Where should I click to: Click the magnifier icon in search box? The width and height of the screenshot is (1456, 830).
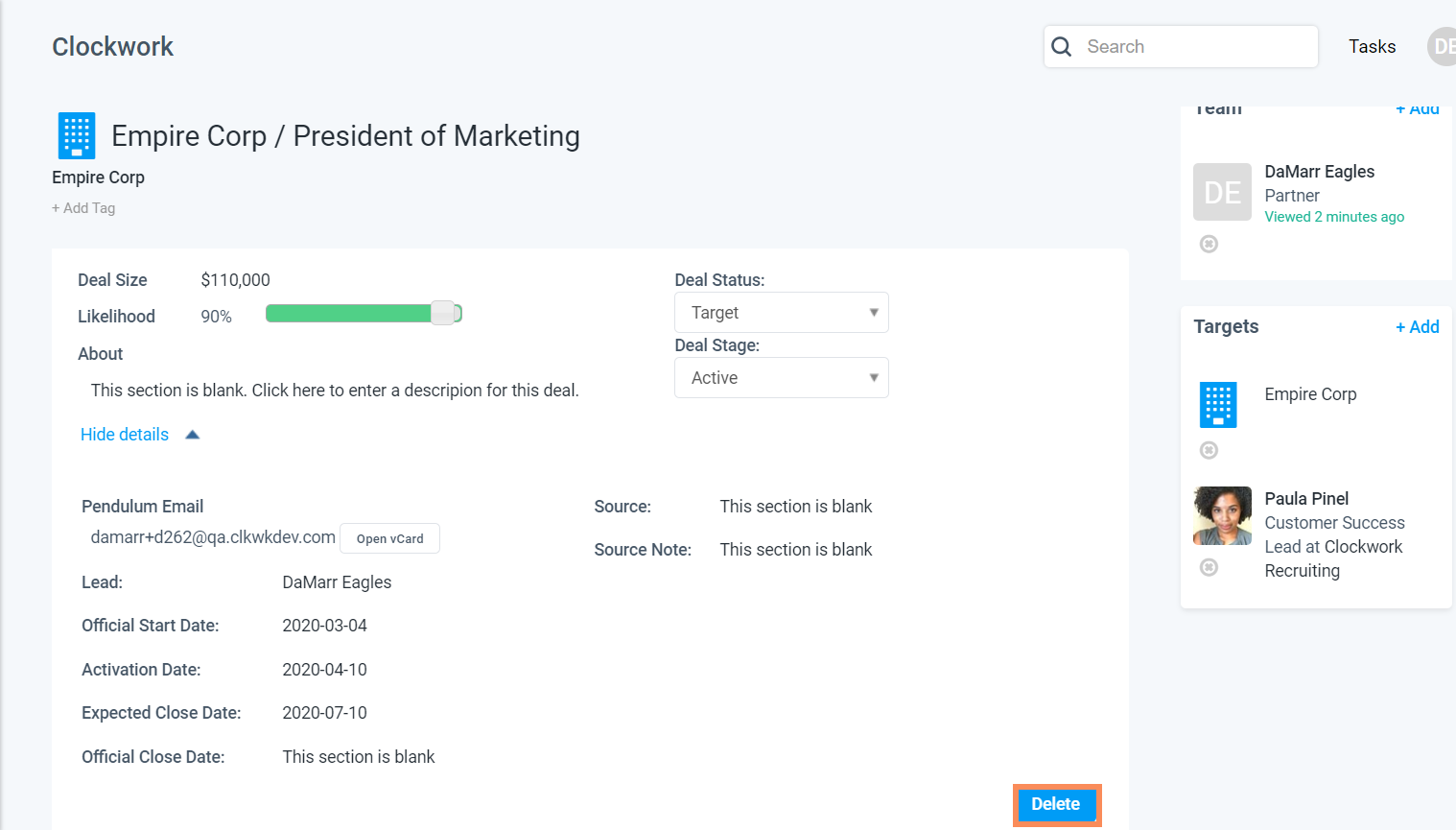[x=1061, y=47]
